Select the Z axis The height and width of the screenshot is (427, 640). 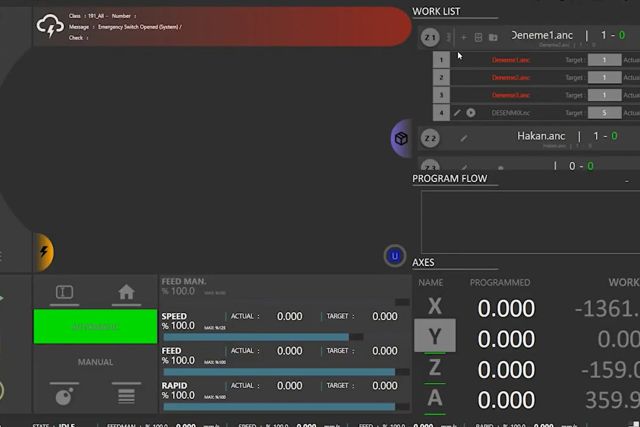click(x=435, y=368)
